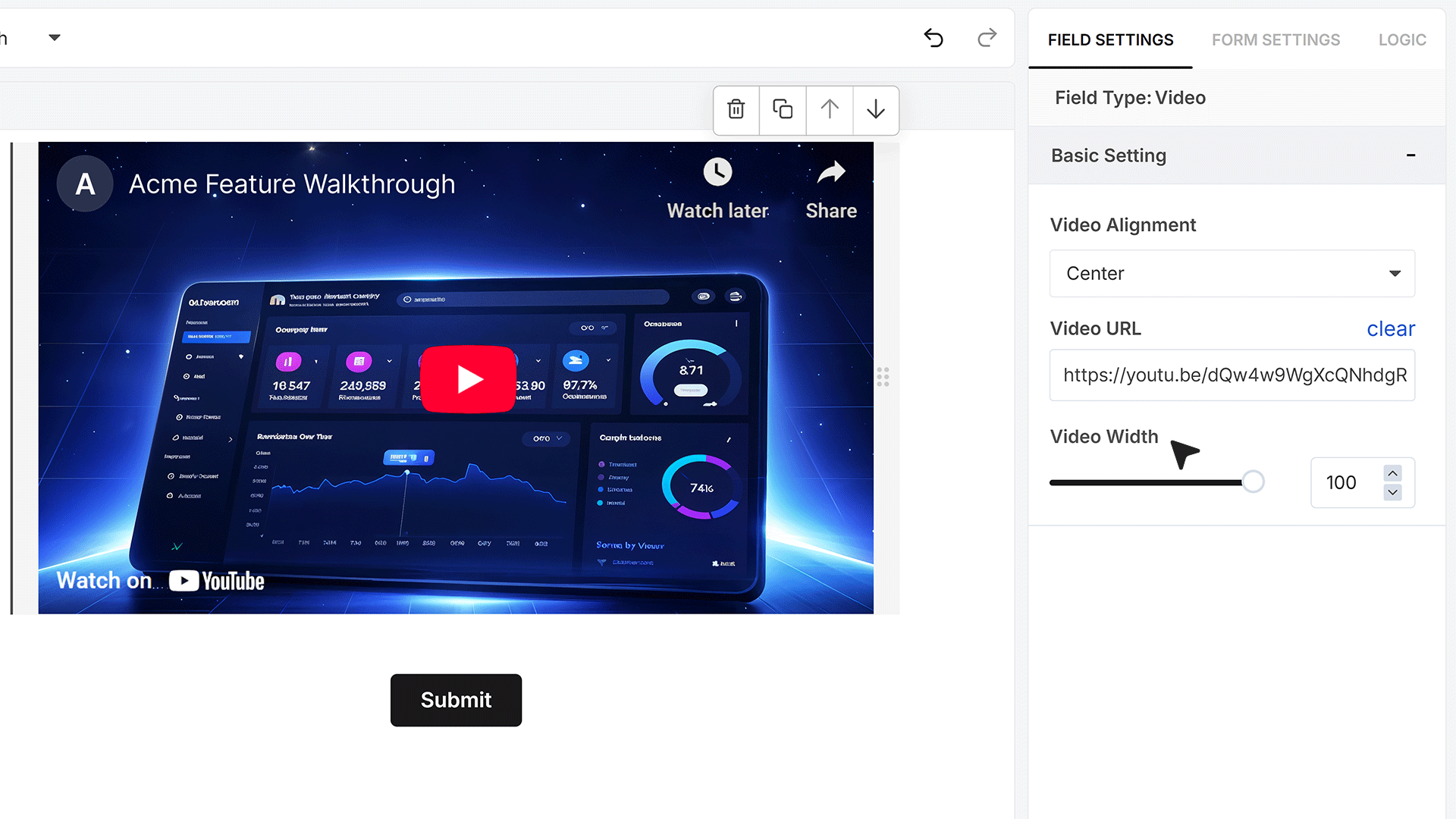Viewport: 1456px width, 819px height.
Task: Duplicate the video field using copy icon
Action: pos(783,110)
